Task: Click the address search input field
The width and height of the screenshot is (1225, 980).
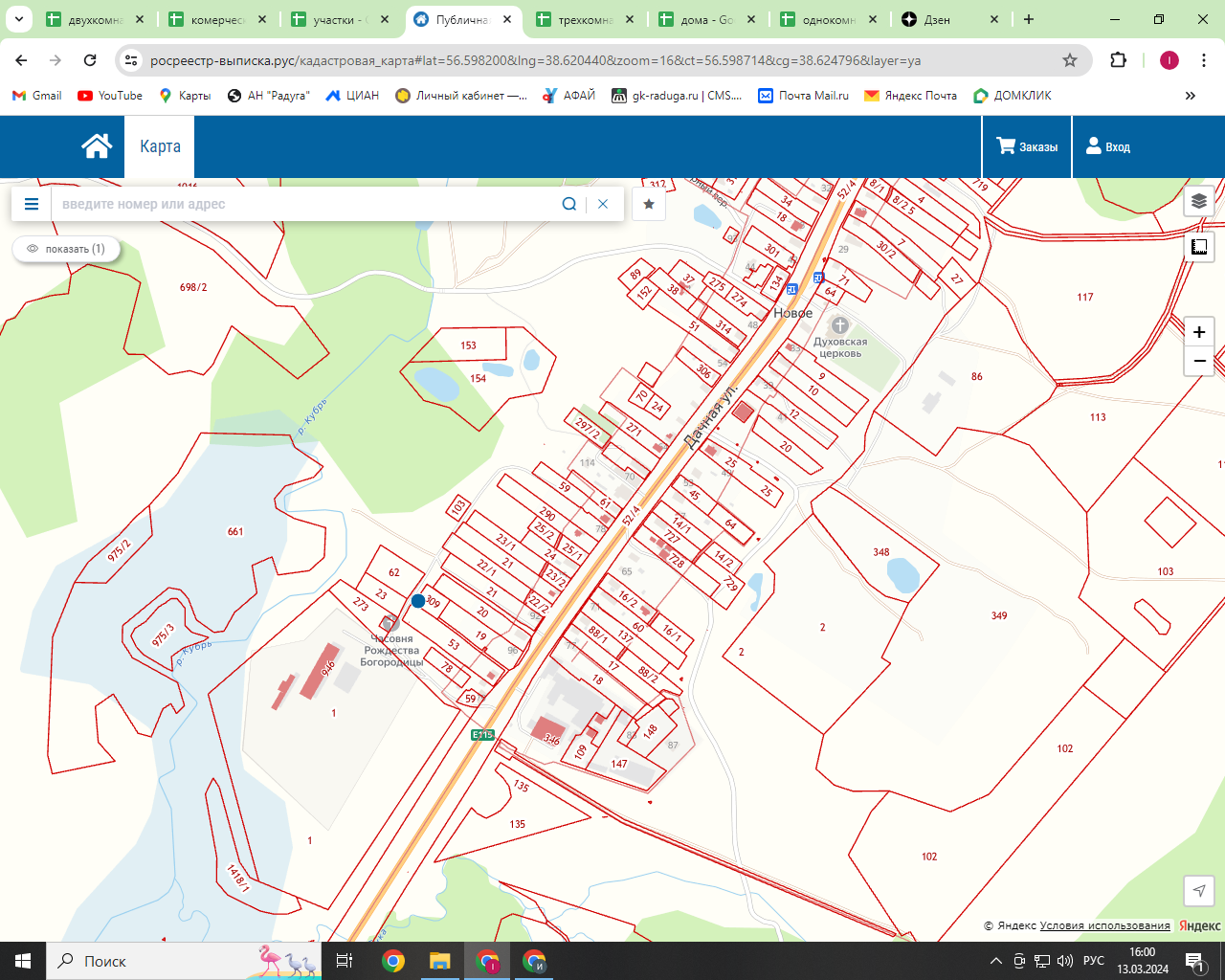Action: (x=306, y=204)
